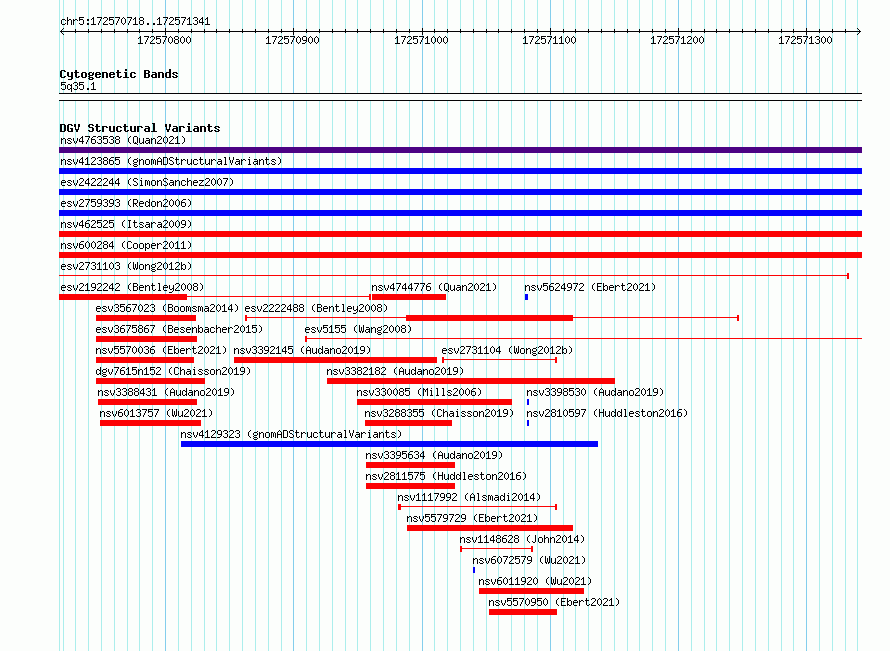Open nsv4744776 (Quan2021) variant details
Screen dimensions: 890x651
(x=434, y=287)
